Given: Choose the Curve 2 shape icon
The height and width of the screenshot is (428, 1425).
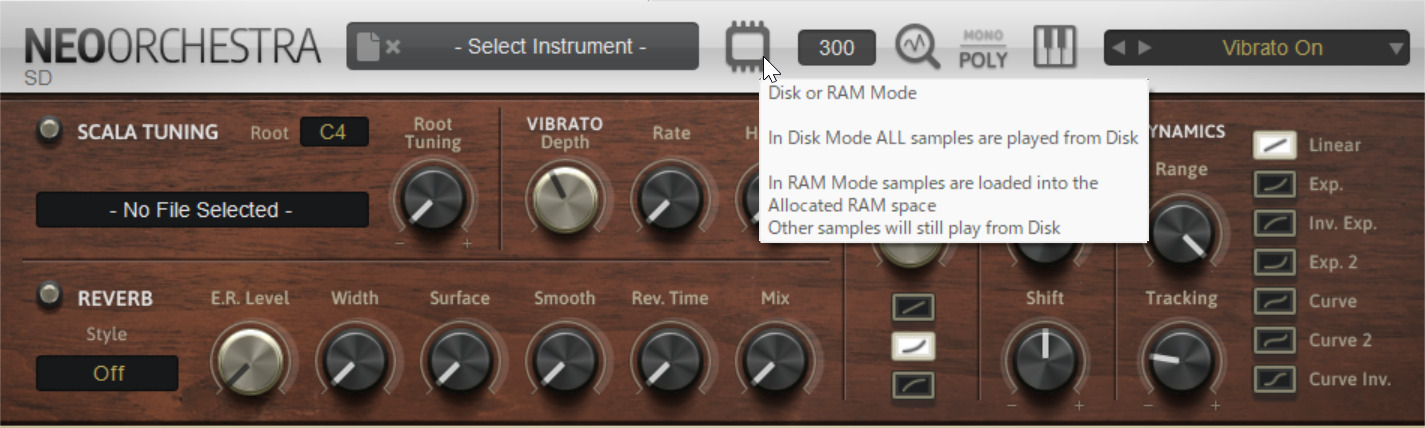Looking at the screenshot, I should tap(1275, 340).
